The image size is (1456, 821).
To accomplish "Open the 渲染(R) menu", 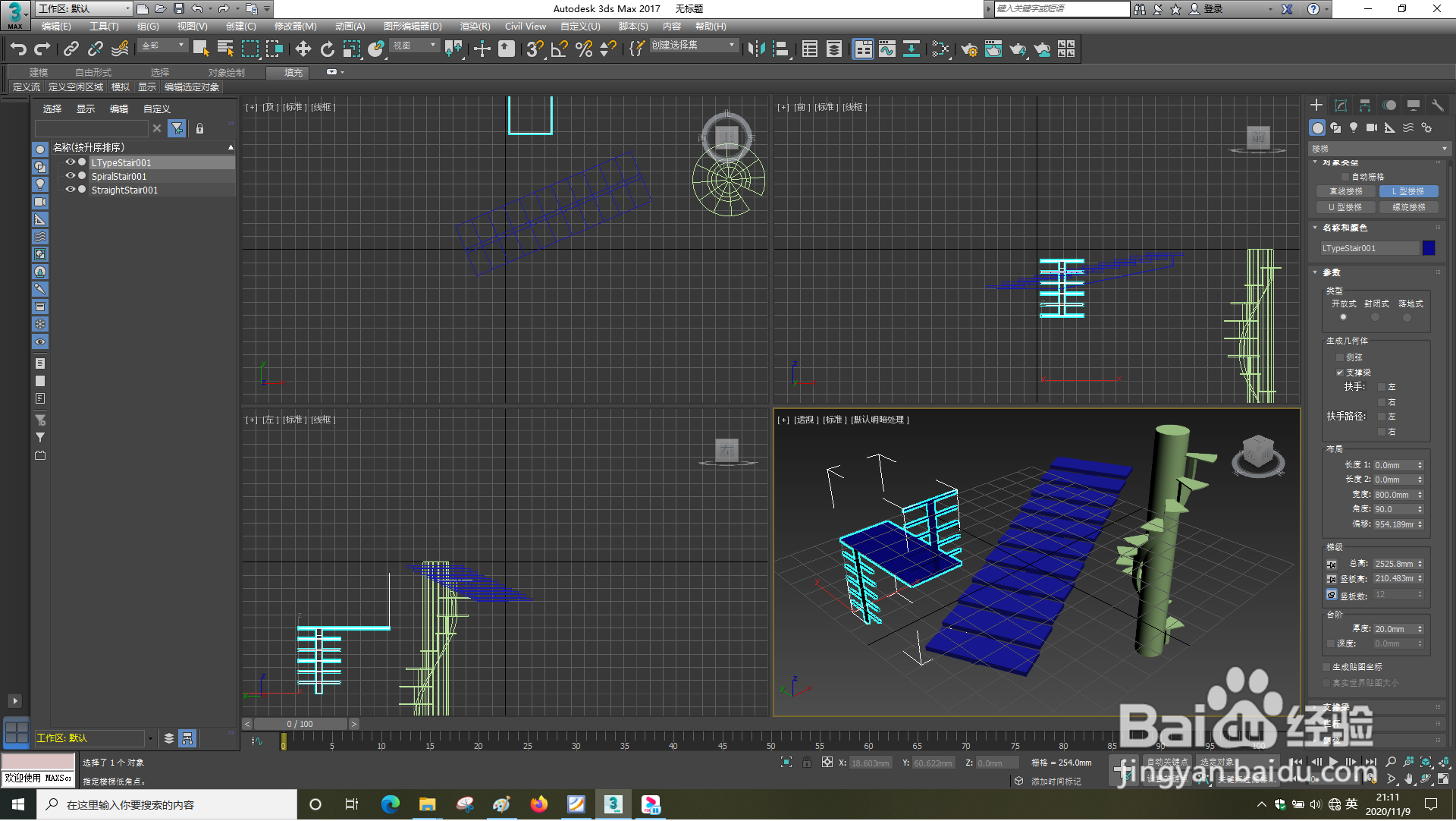I will point(475,27).
